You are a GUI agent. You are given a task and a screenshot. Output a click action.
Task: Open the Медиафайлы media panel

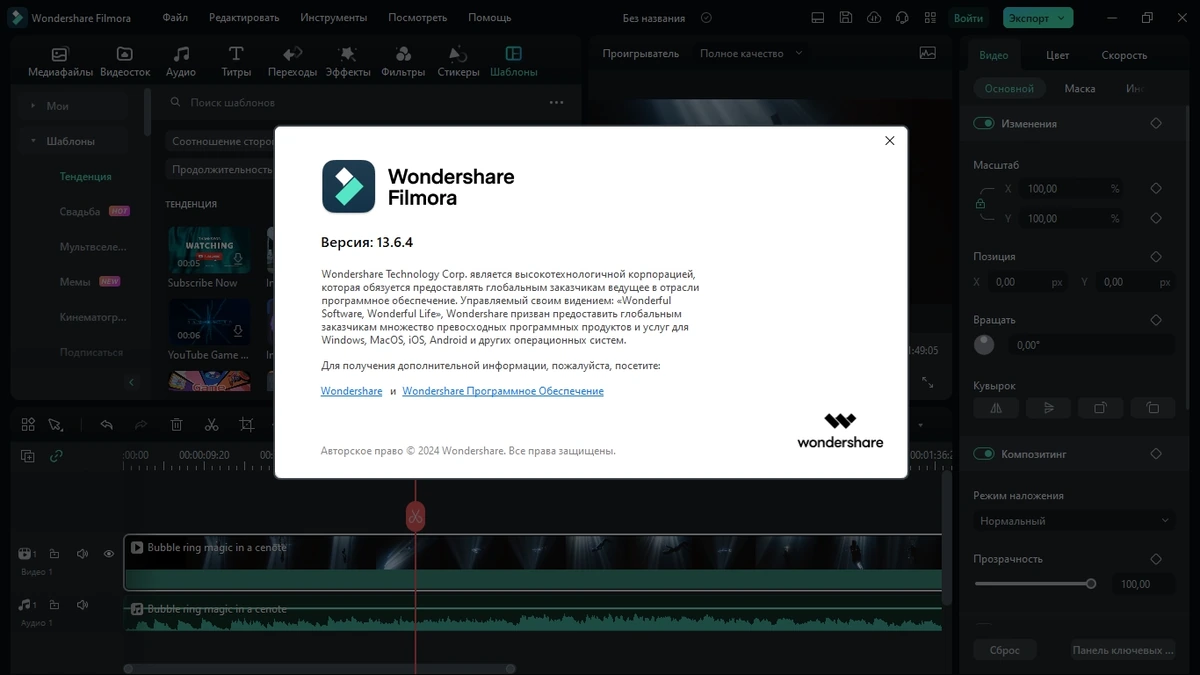(60, 61)
